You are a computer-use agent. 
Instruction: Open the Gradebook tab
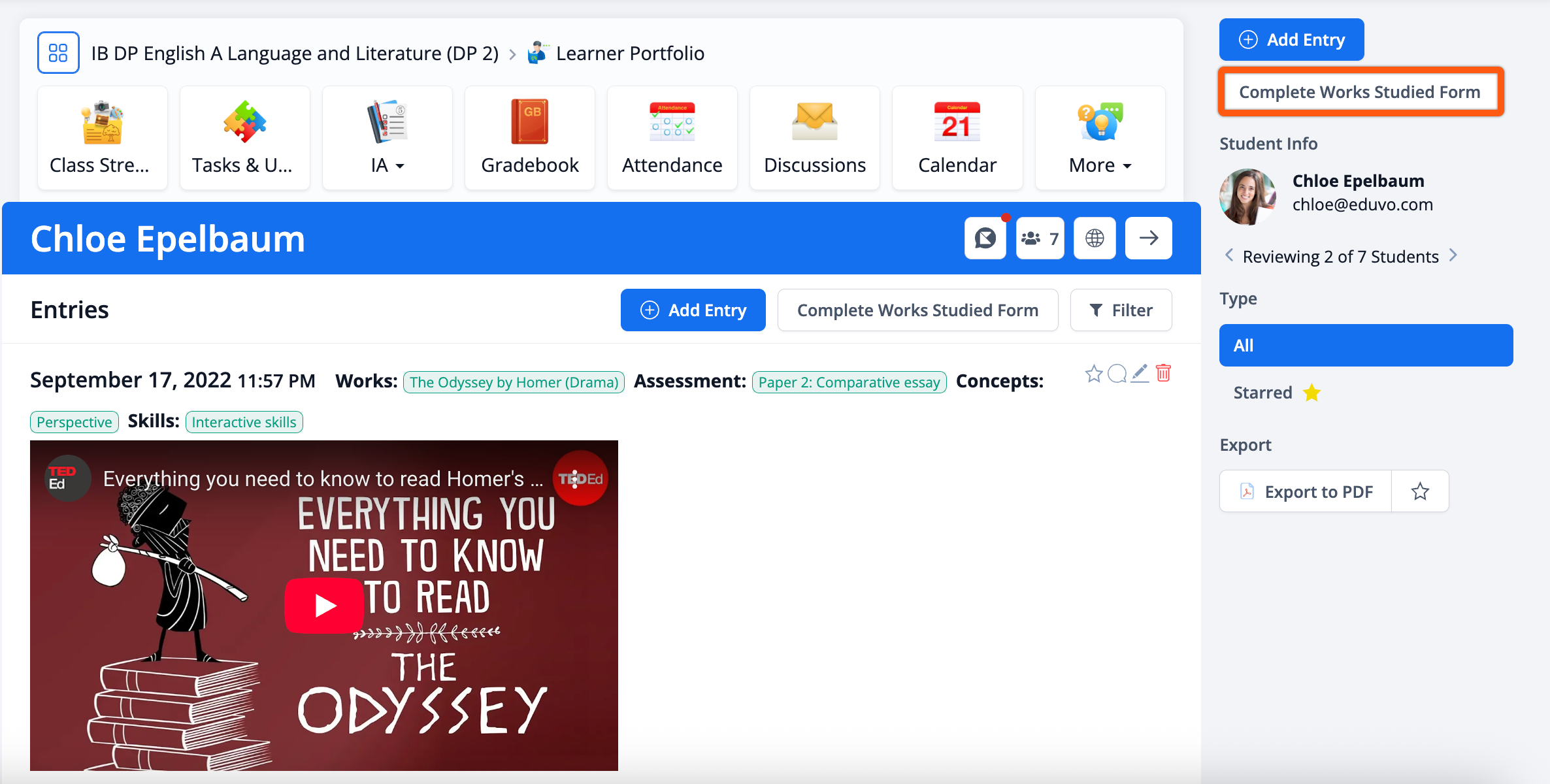529,139
